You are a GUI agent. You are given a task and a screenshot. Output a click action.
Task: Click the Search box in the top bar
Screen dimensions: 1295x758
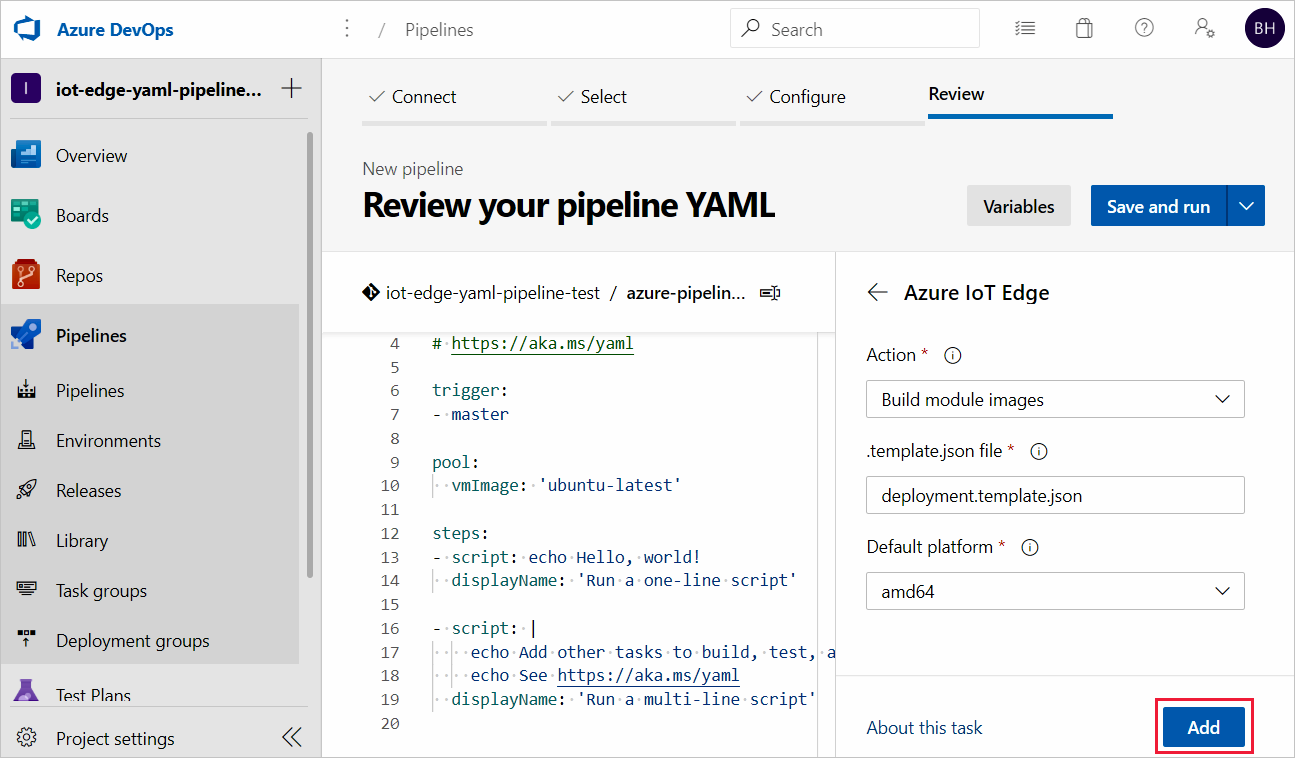click(x=854, y=28)
